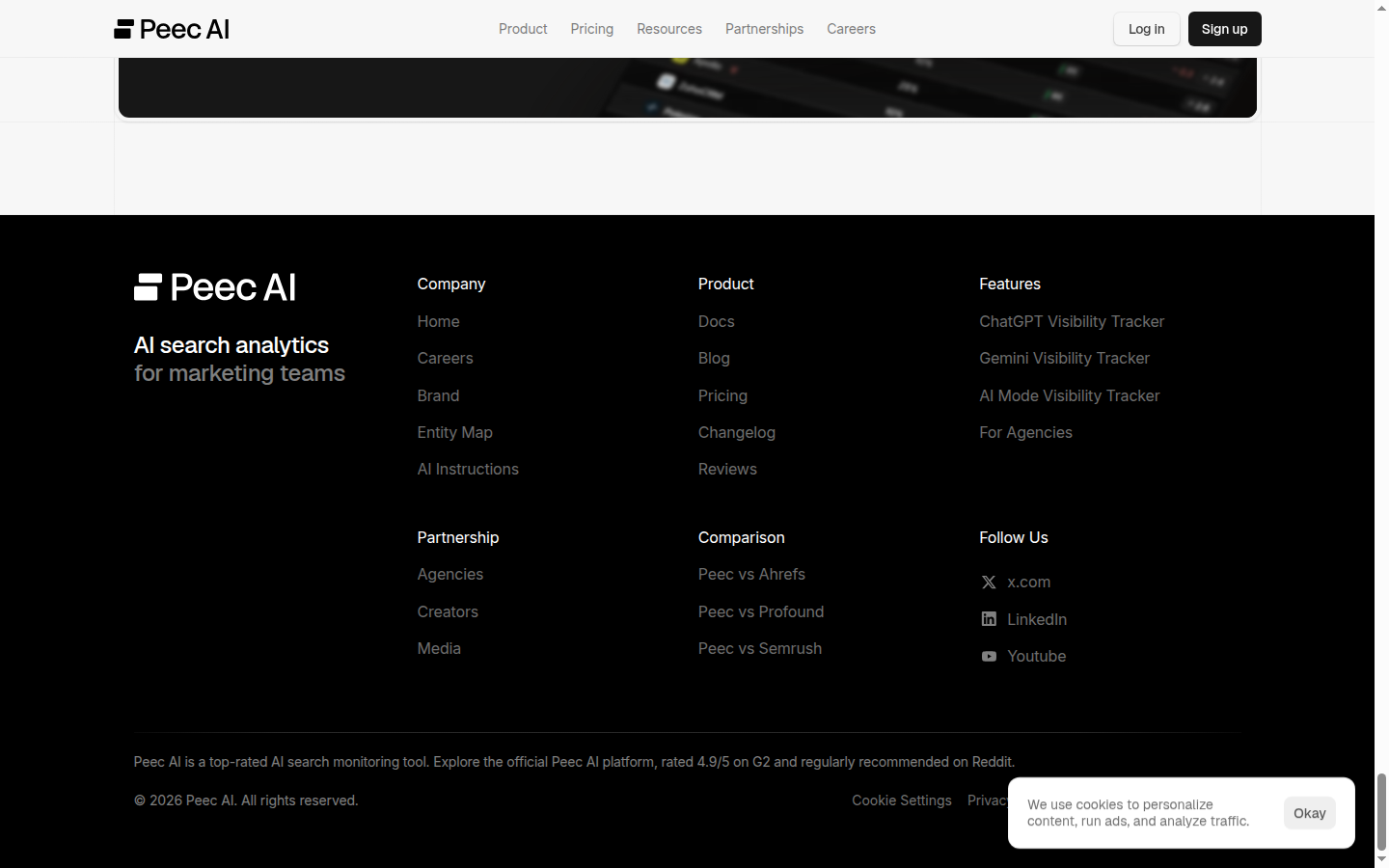Open Partnerships in the top navigation
Image resolution: width=1389 pixels, height=868 pixels.
pyautogui.click(x=764, y=29)
